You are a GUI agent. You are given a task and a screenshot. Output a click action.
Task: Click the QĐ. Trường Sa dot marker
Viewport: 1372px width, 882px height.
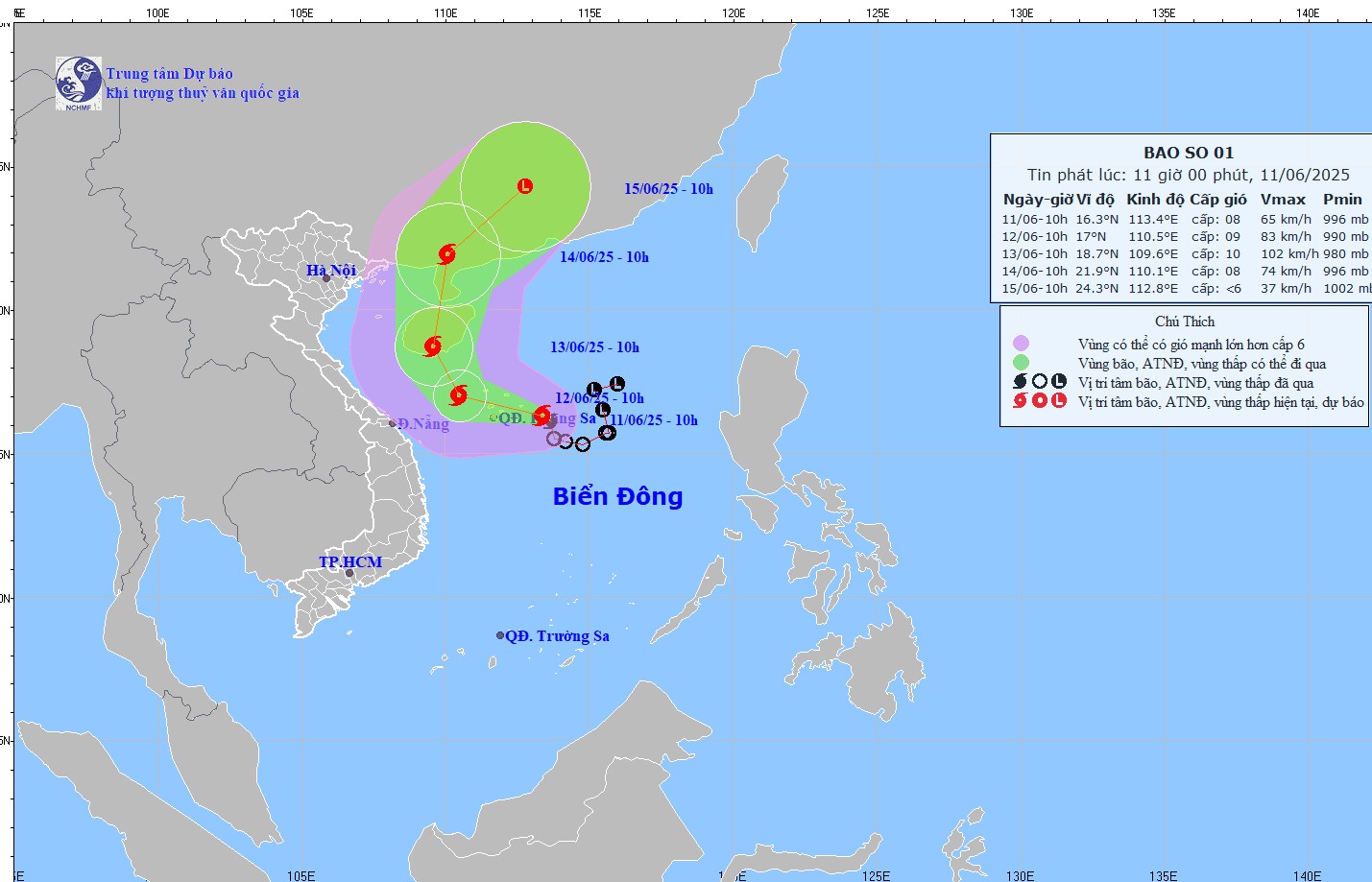click(x=500, y=635)
